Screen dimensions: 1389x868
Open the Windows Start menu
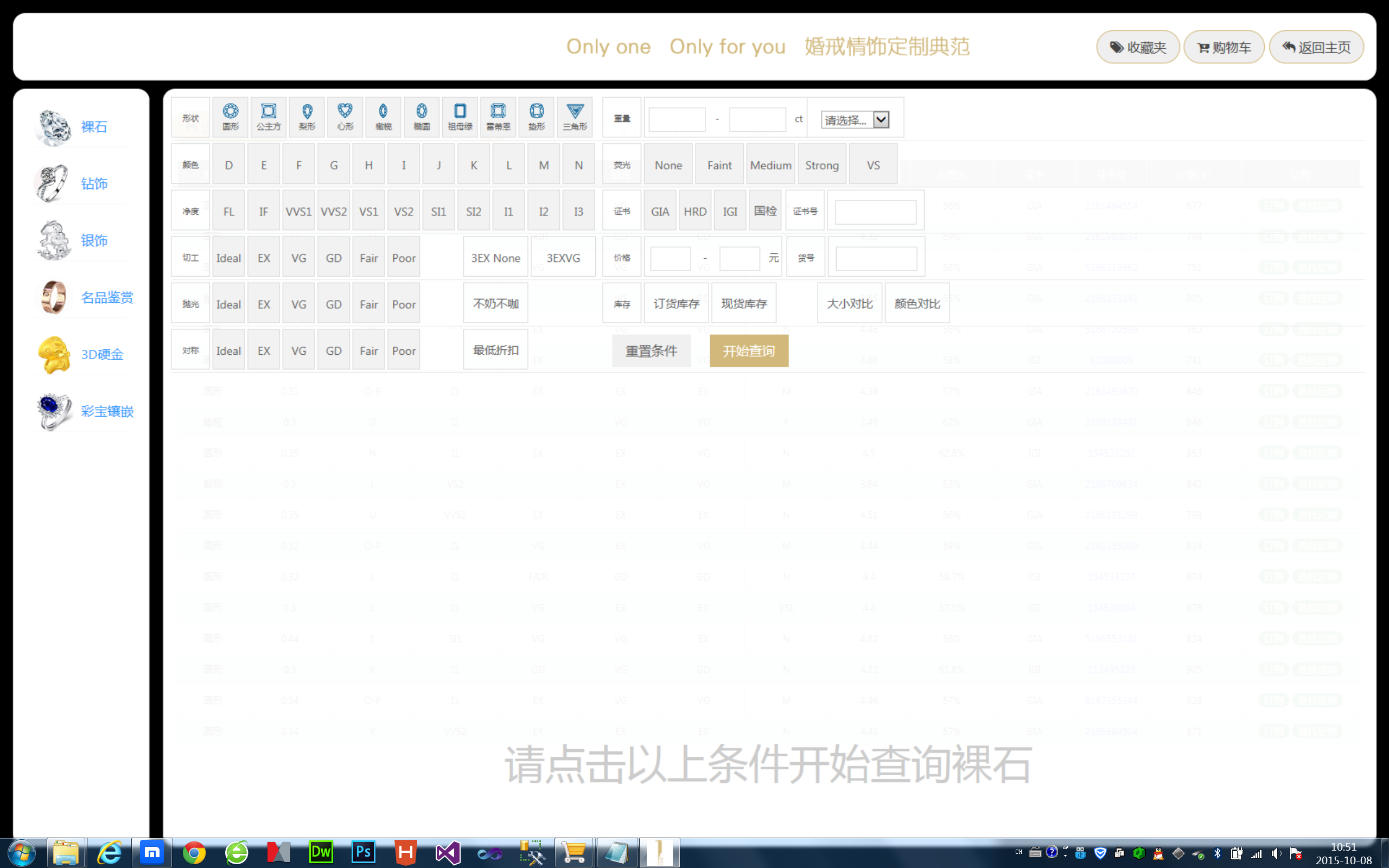[x=21, y=853]
